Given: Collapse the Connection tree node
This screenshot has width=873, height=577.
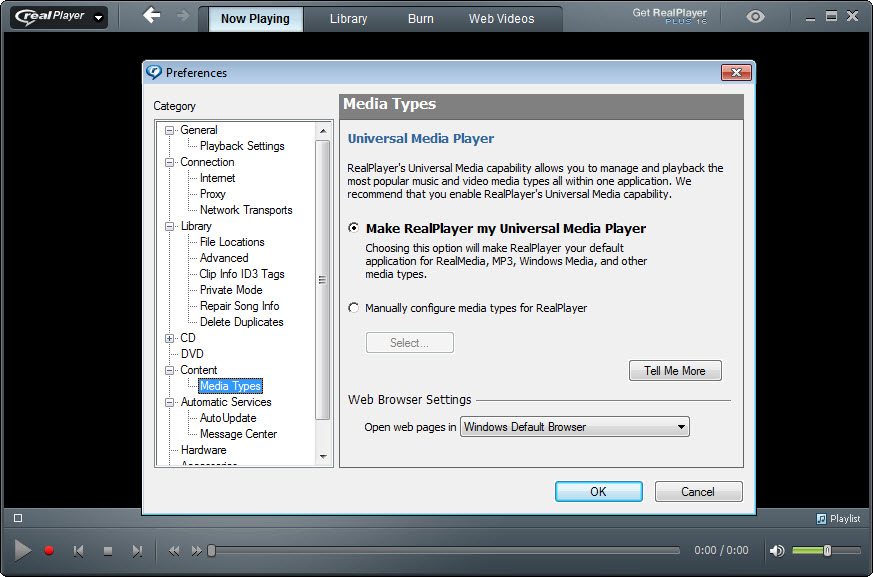Looking at the screenshot, I should (x=169, y=163).
